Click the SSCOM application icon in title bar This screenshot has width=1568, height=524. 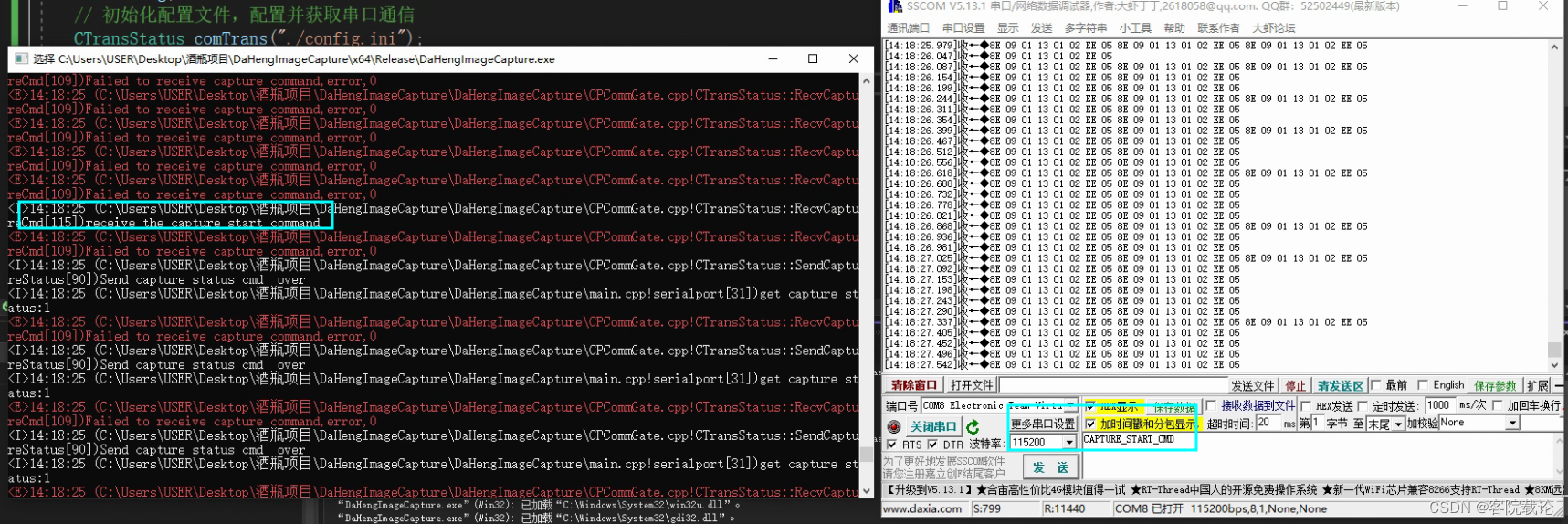tap(895, 5)
